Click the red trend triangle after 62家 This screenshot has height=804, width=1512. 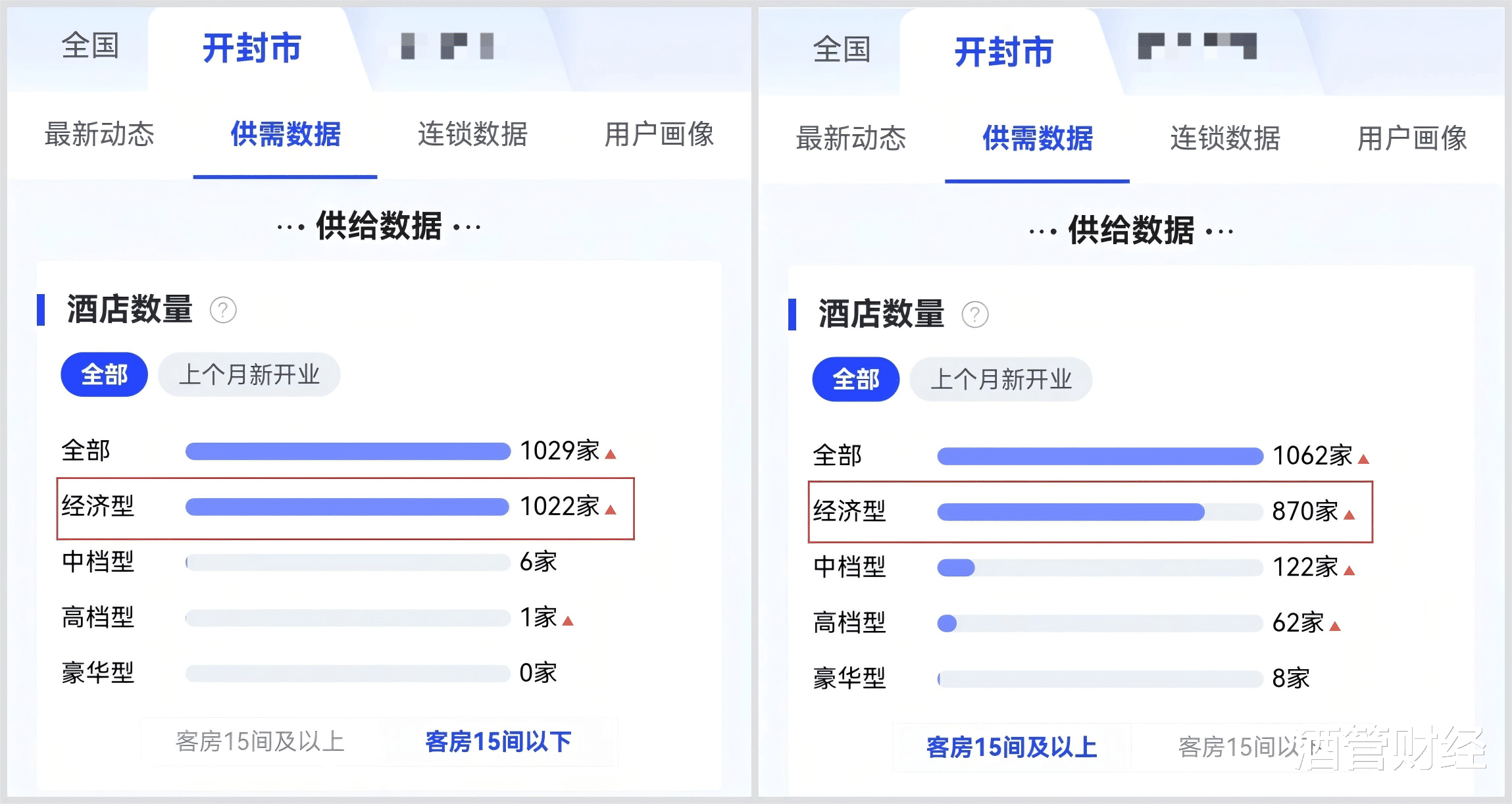[1335, 626]
